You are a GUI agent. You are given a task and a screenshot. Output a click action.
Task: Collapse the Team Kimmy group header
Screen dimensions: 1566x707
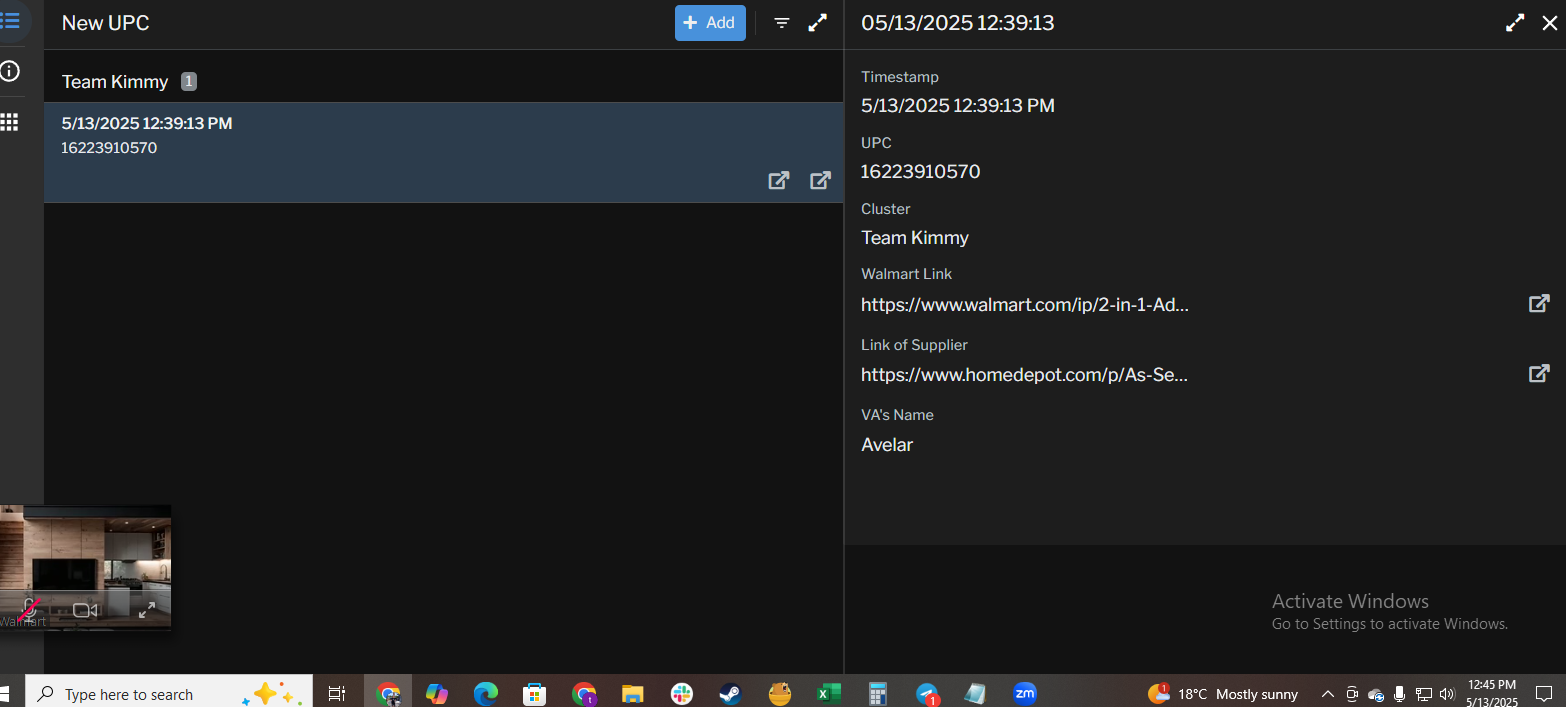(x=115, y=82)
